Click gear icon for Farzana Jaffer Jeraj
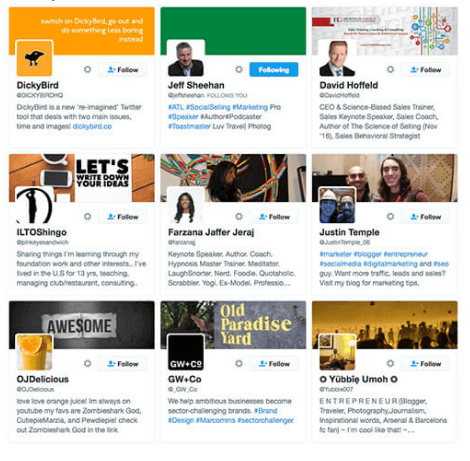The image size is (470, 461). [239, 217]
